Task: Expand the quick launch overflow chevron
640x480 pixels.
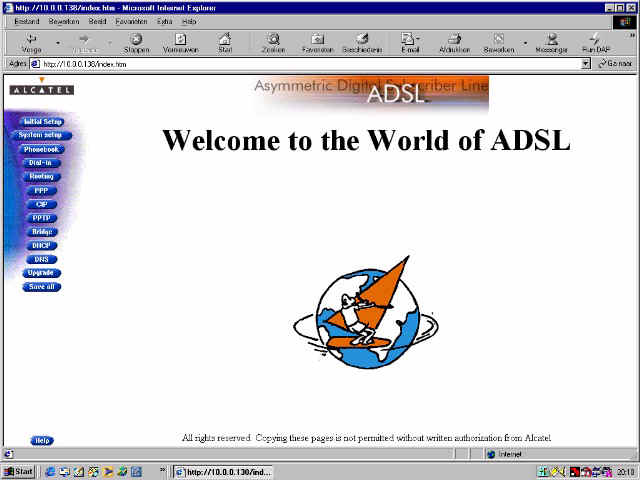Action: click(x=162, y=469)
